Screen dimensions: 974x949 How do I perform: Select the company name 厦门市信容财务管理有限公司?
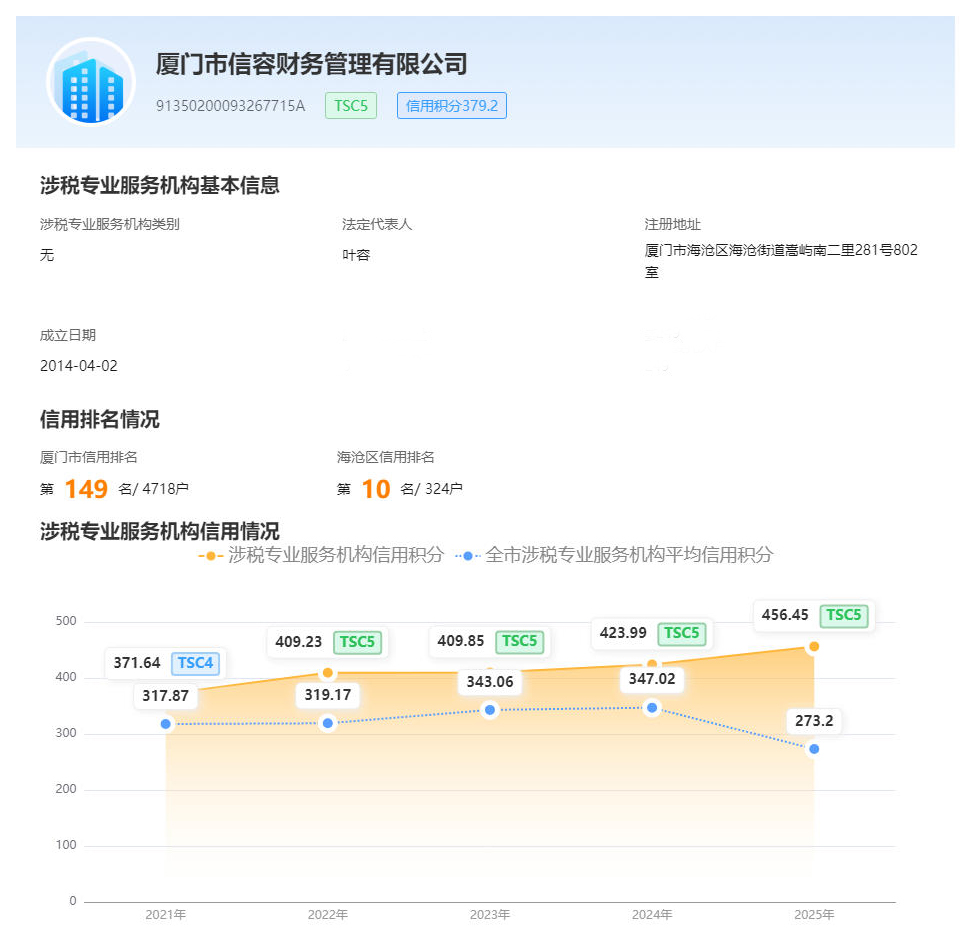click(x=311, y=64)
